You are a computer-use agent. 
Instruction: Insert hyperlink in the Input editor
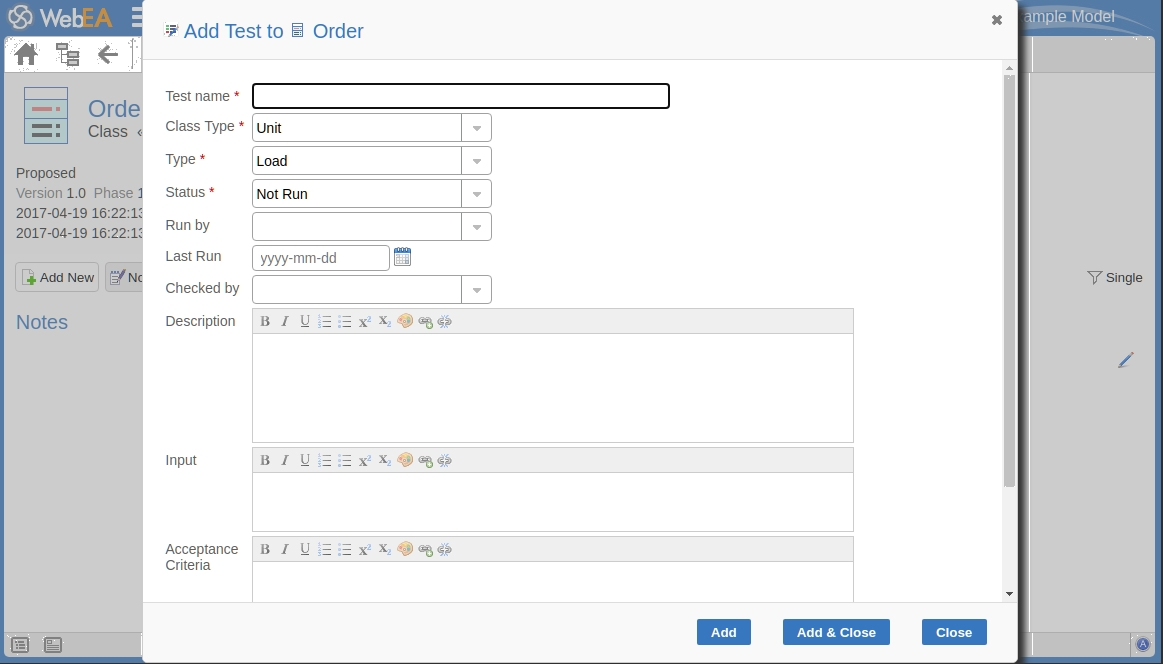[x=425, y=460]
